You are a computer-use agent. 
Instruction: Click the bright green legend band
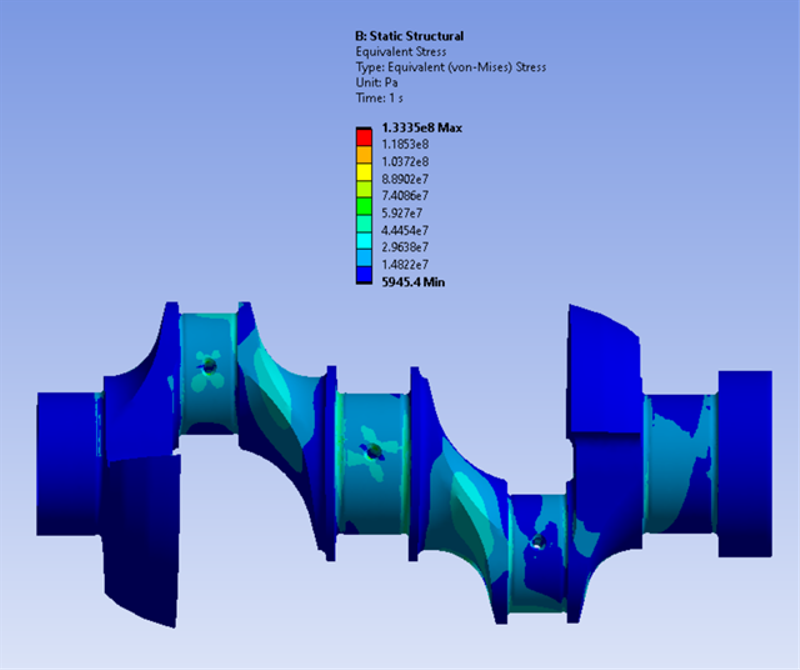(364, 207)
